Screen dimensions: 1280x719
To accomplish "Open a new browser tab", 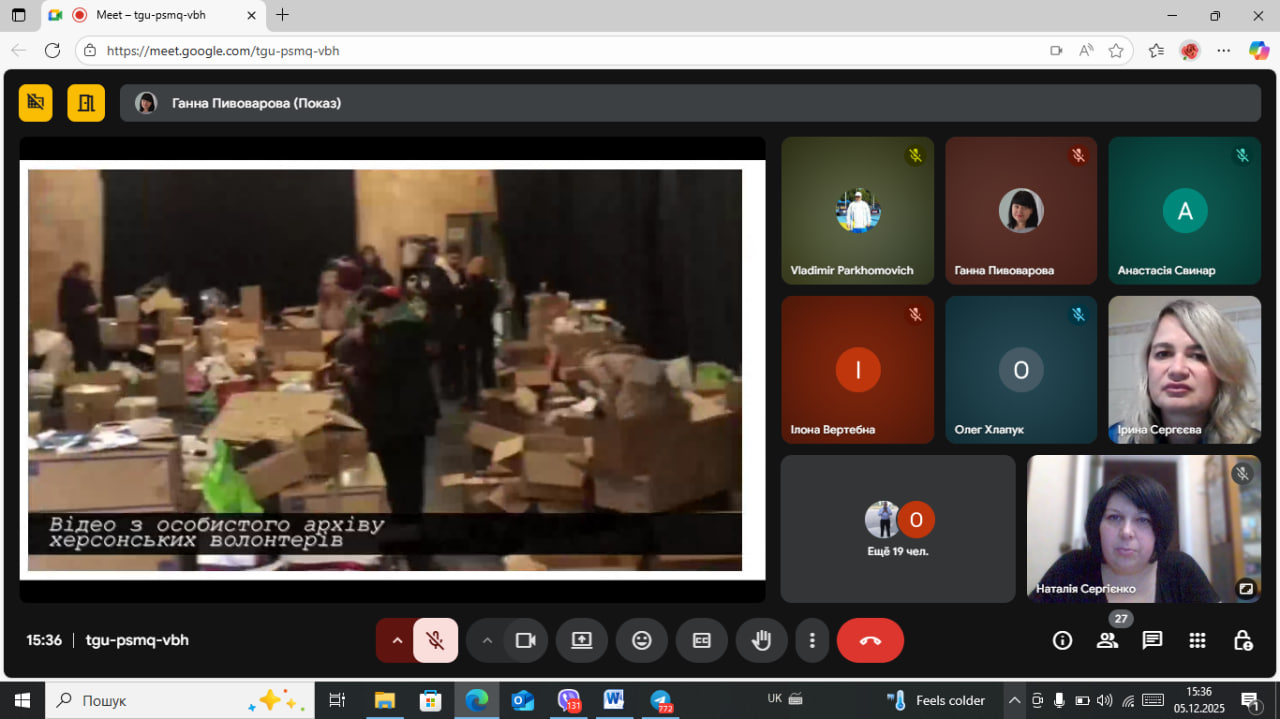I will point(283,15).
